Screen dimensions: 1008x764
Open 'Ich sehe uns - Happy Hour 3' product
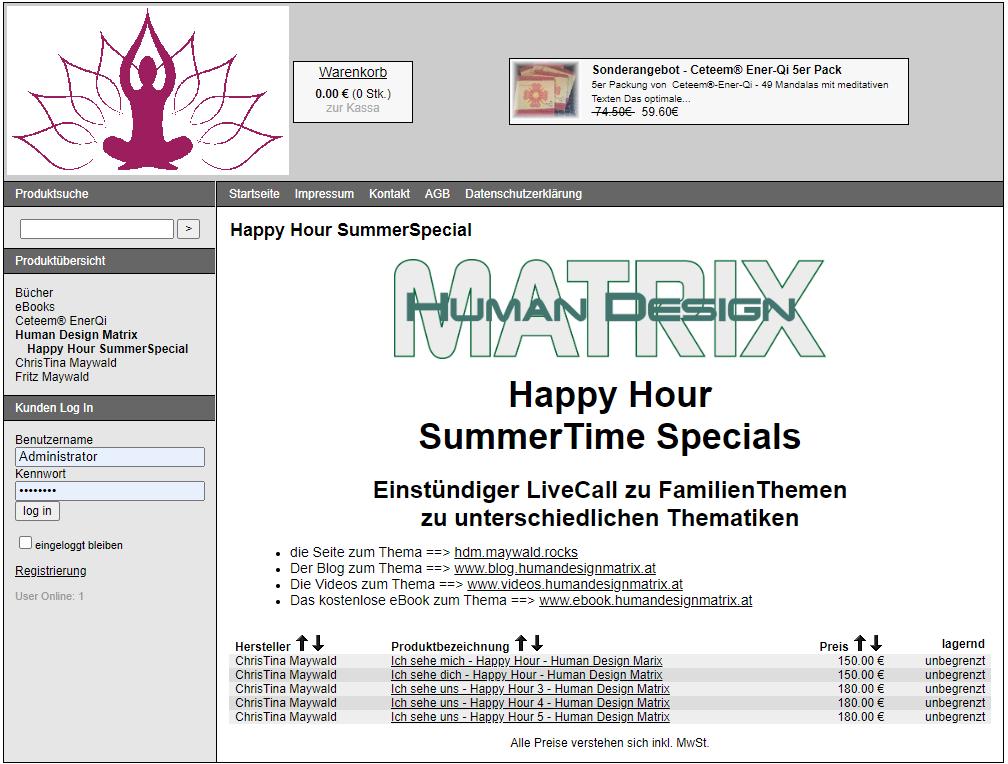coord(530,689)
